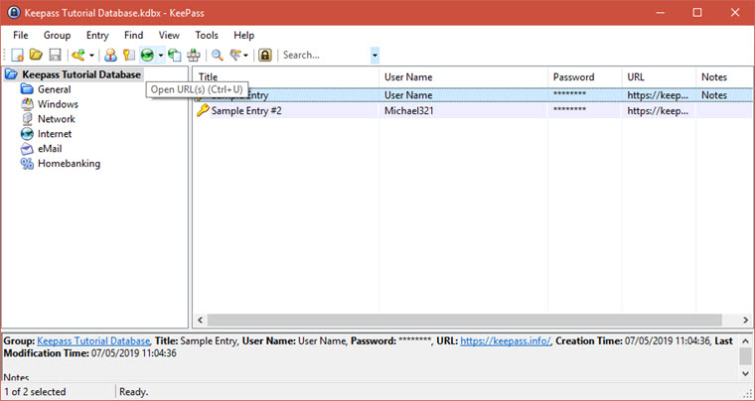Sort by the Password column header
This screenshot has width=755, height=401.
coord(585,77)
